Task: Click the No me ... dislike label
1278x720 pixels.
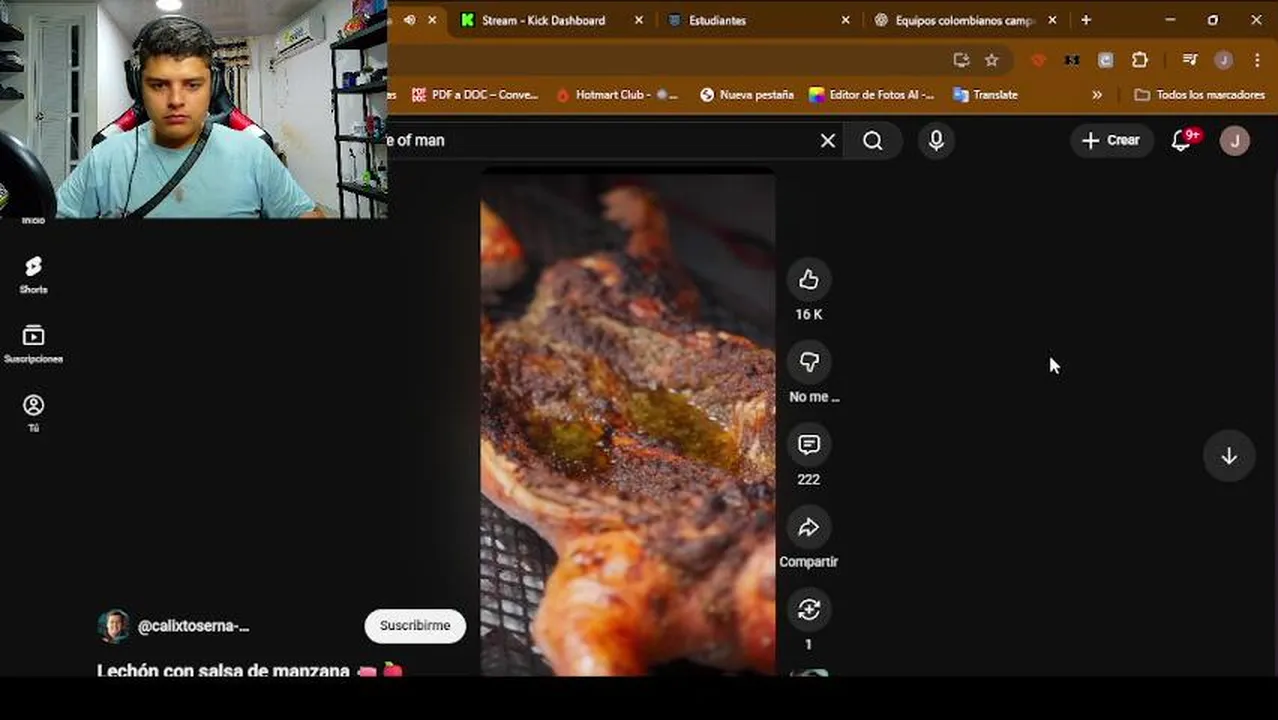Action: pyautogui.click(x=814, y=397)
